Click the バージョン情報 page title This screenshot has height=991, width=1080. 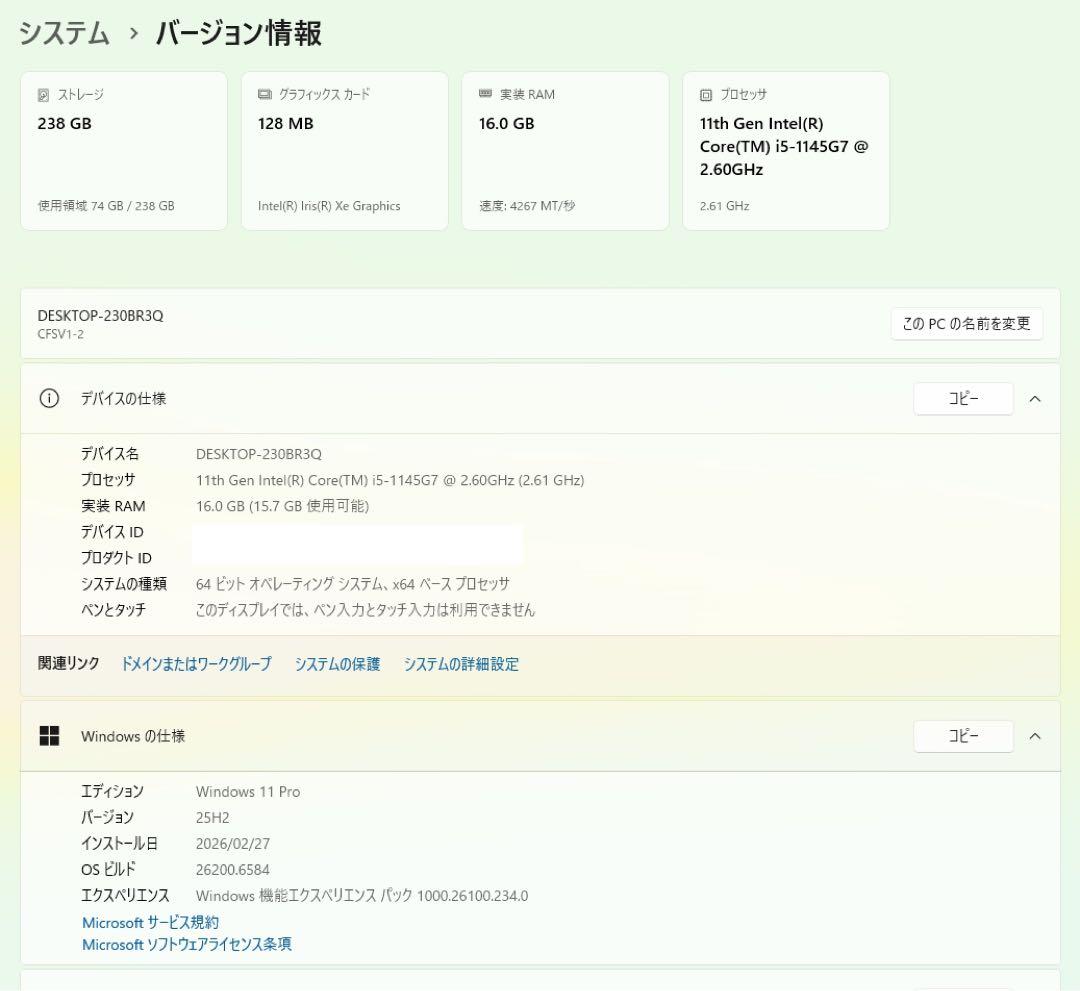(x=238, y=33)
